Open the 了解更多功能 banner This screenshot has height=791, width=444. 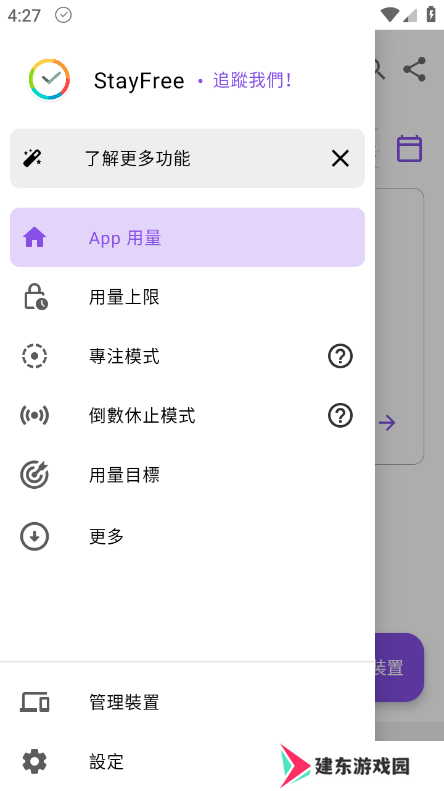coord(187,158)
